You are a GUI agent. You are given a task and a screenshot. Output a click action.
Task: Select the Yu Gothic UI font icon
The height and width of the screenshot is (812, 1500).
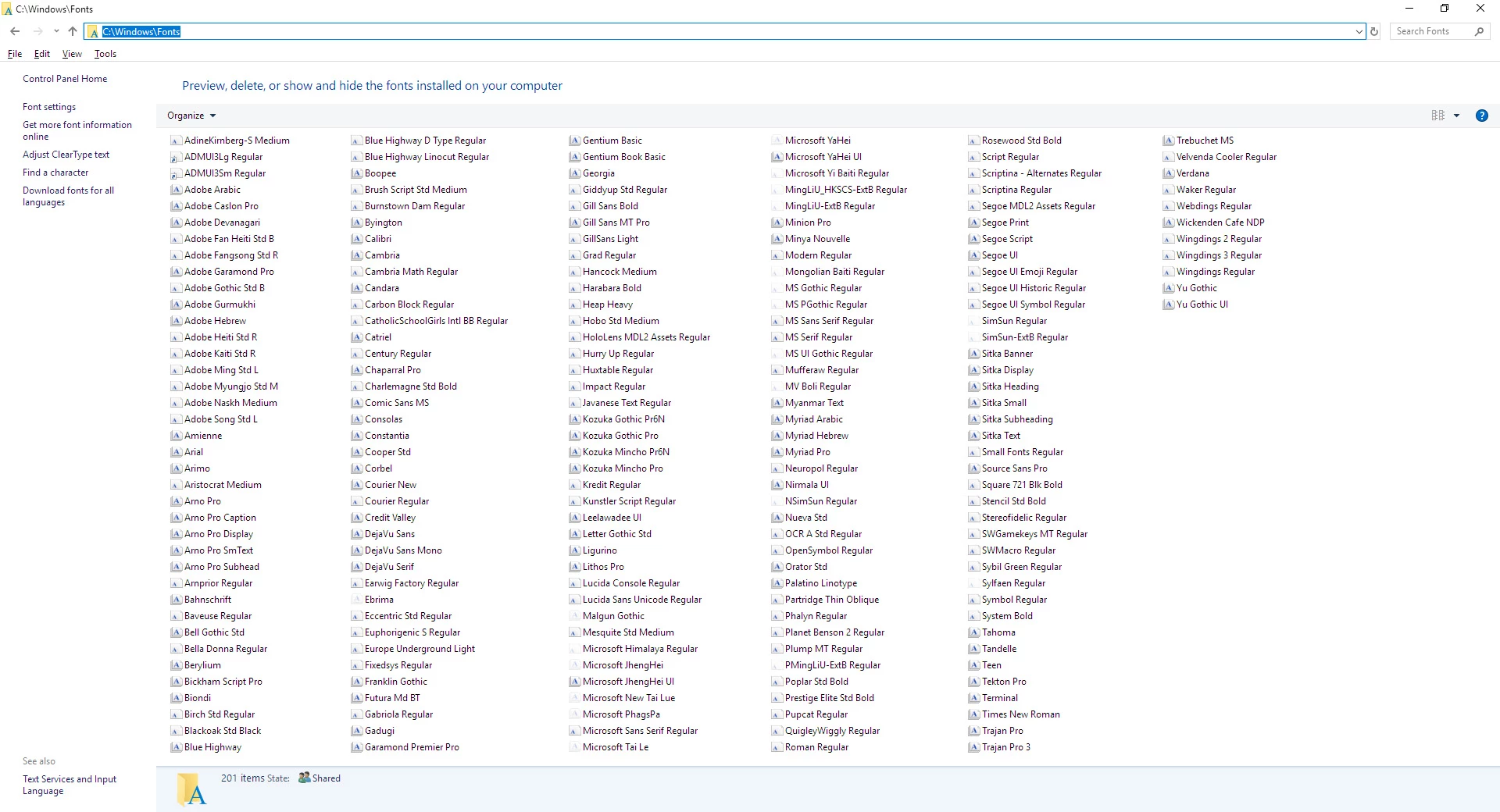tap(1169, 304)
